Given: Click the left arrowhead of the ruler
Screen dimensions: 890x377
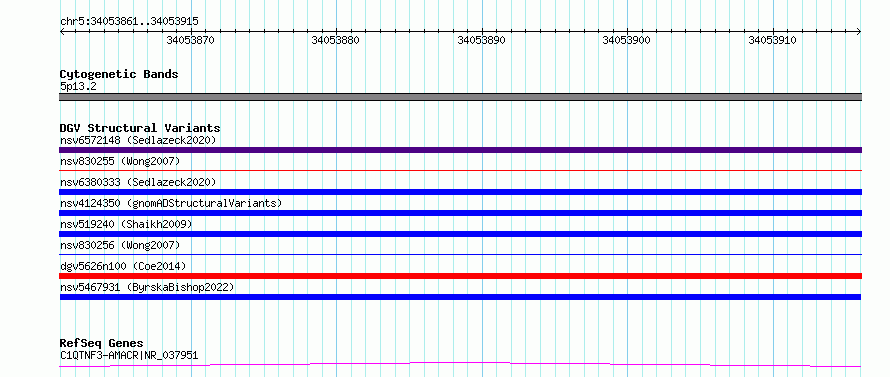Looking at the screenshot, I should pyautogui.click(x=62, y=31).
